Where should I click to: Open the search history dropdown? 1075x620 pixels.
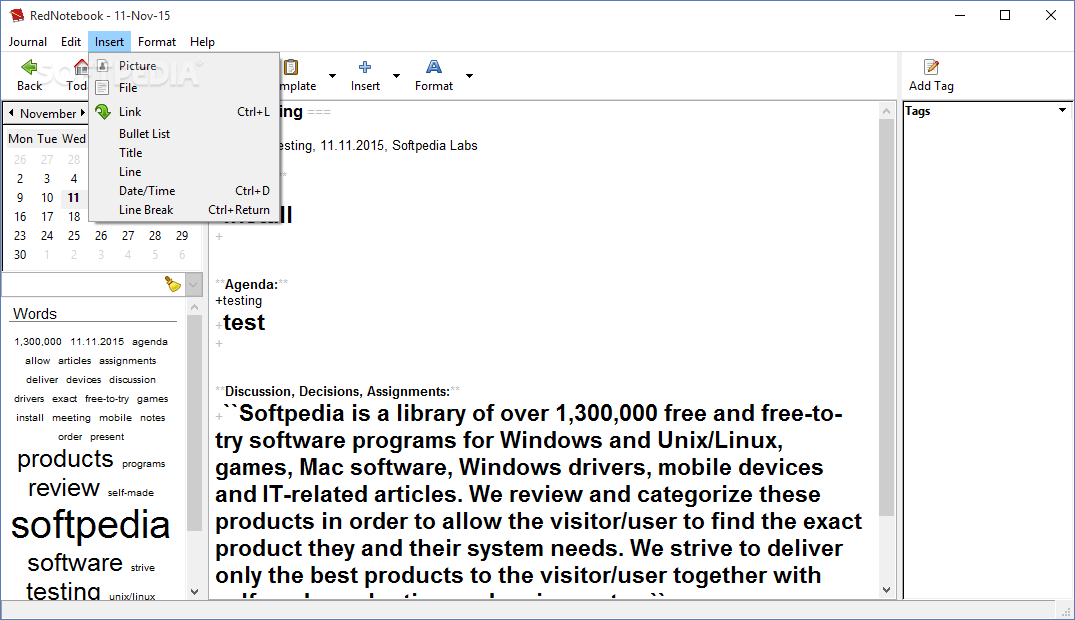pyautogui.click(x=193, y=284)
